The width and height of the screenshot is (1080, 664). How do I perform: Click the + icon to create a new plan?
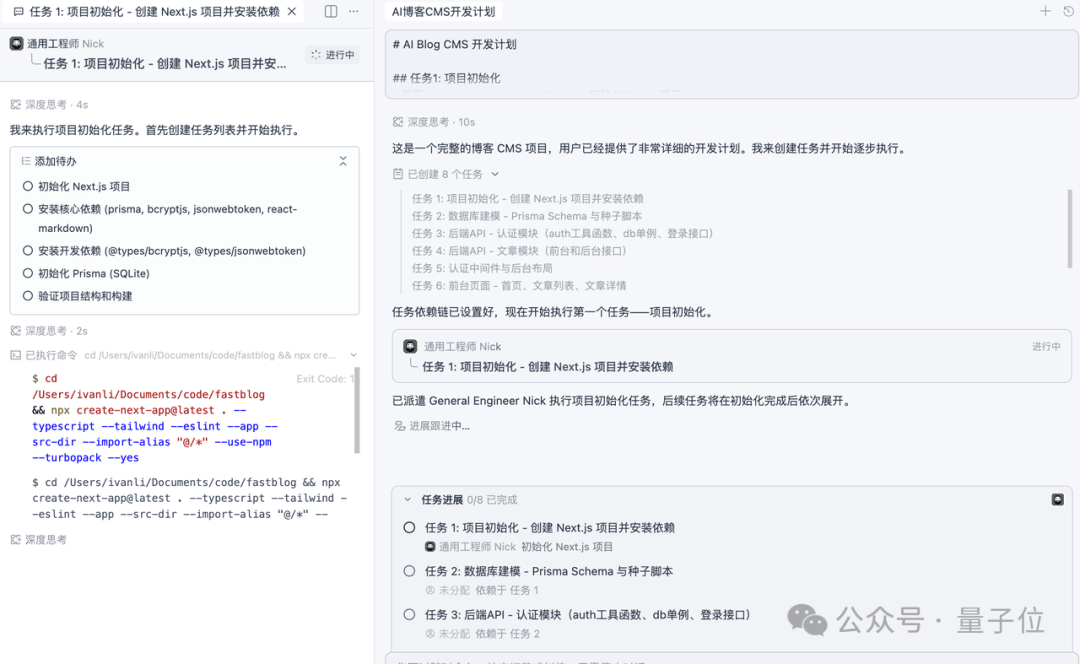(1044, 11)
